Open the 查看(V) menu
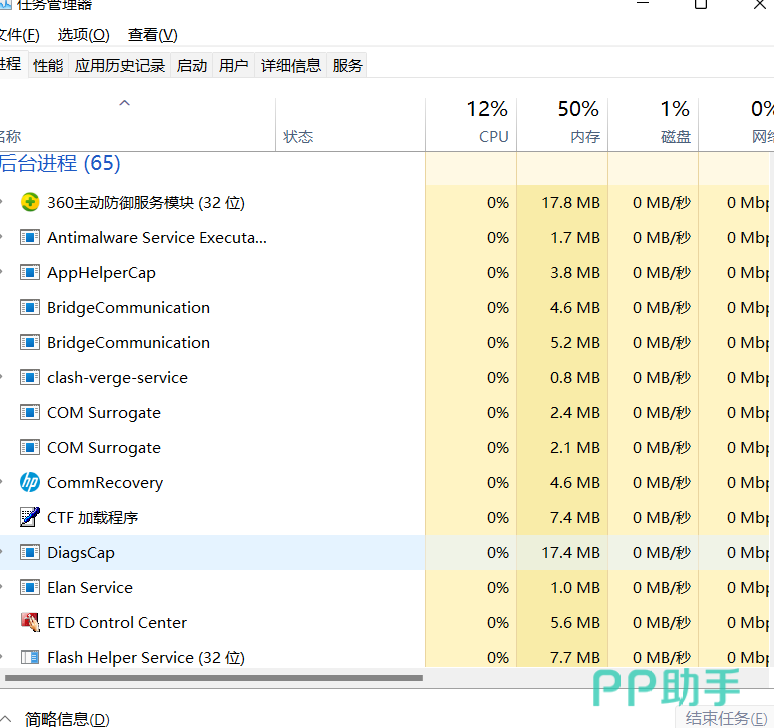This screenshot has width=774, height=728. [153, 35]
